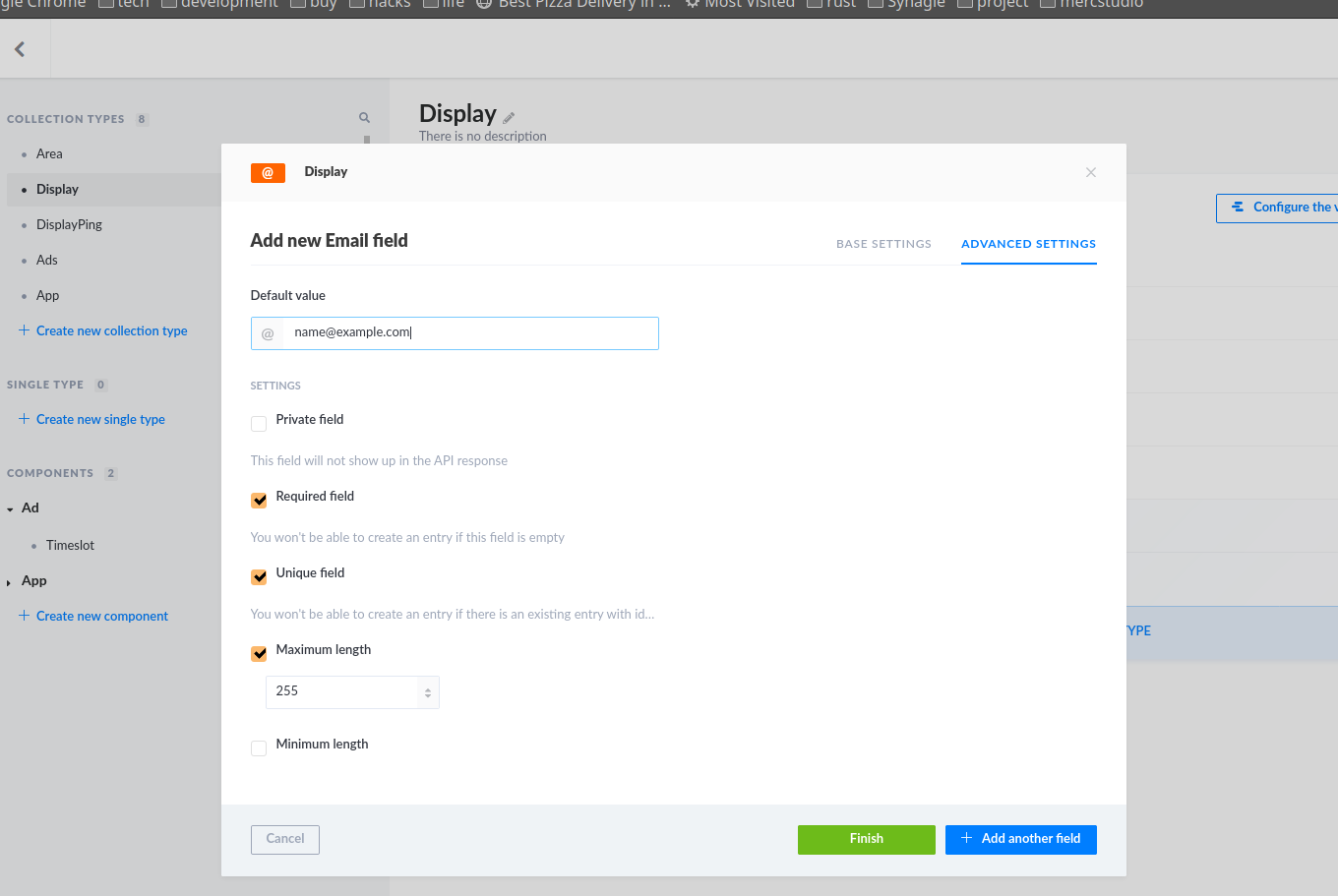Click the maximum length number stepper arrows
The image size is (1338, 896).
[428, 692]
